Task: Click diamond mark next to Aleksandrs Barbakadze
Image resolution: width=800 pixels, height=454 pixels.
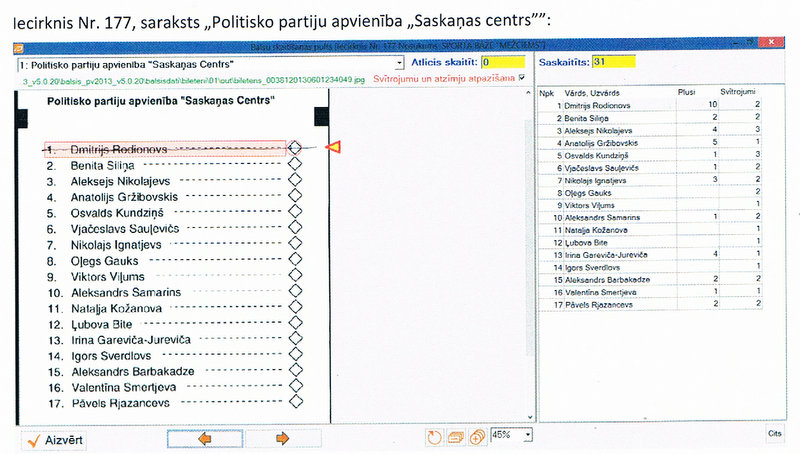Action: 295,370
